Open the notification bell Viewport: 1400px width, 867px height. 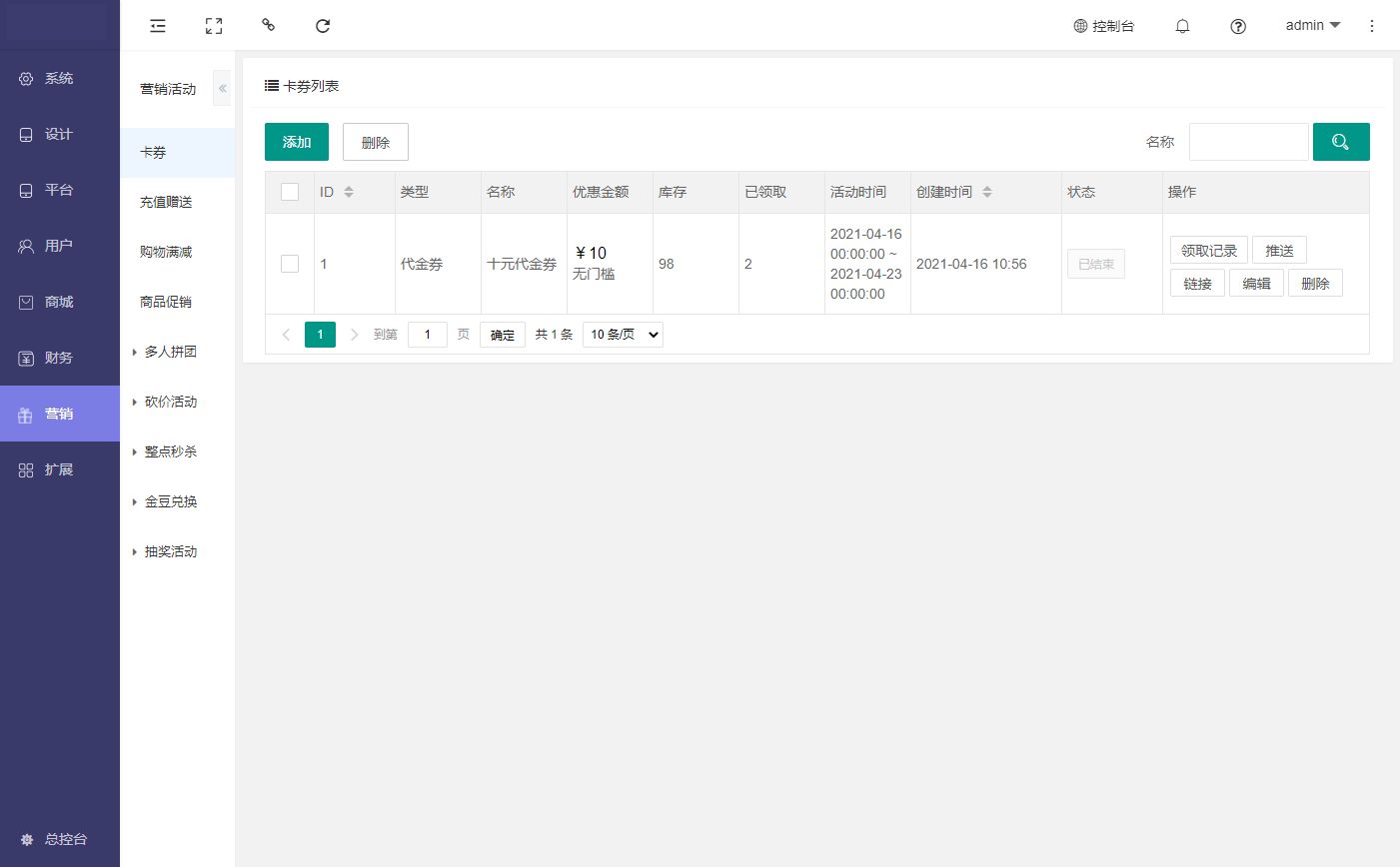tap(1182, 26)
